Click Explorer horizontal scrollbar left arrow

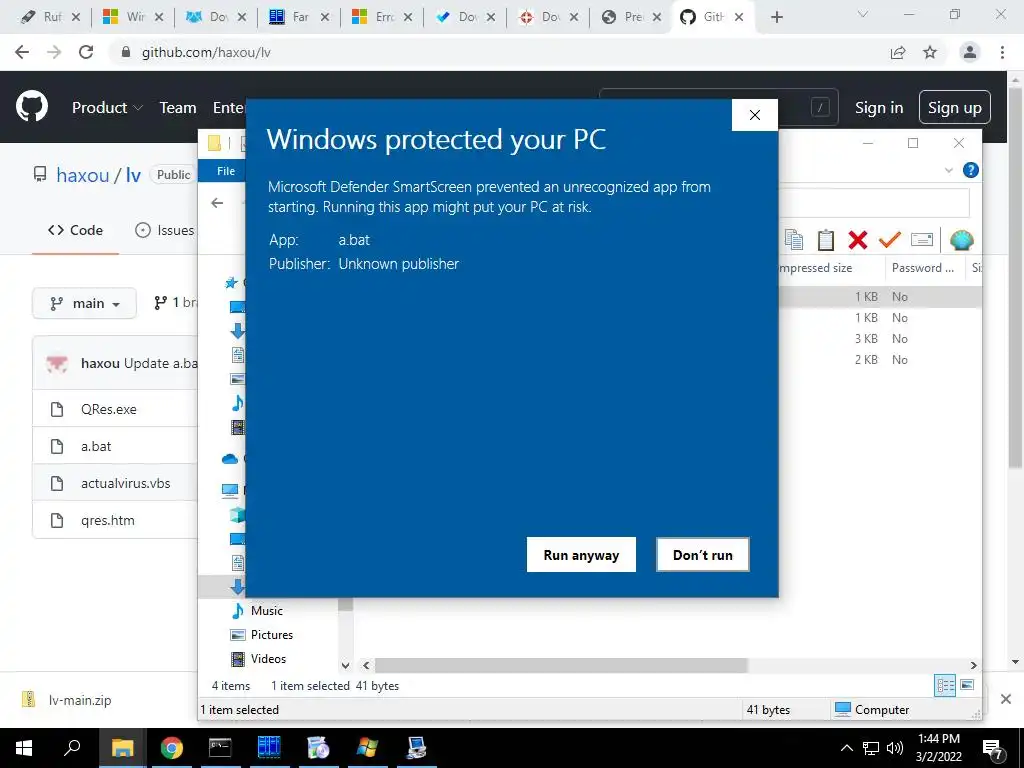[366, 665]
